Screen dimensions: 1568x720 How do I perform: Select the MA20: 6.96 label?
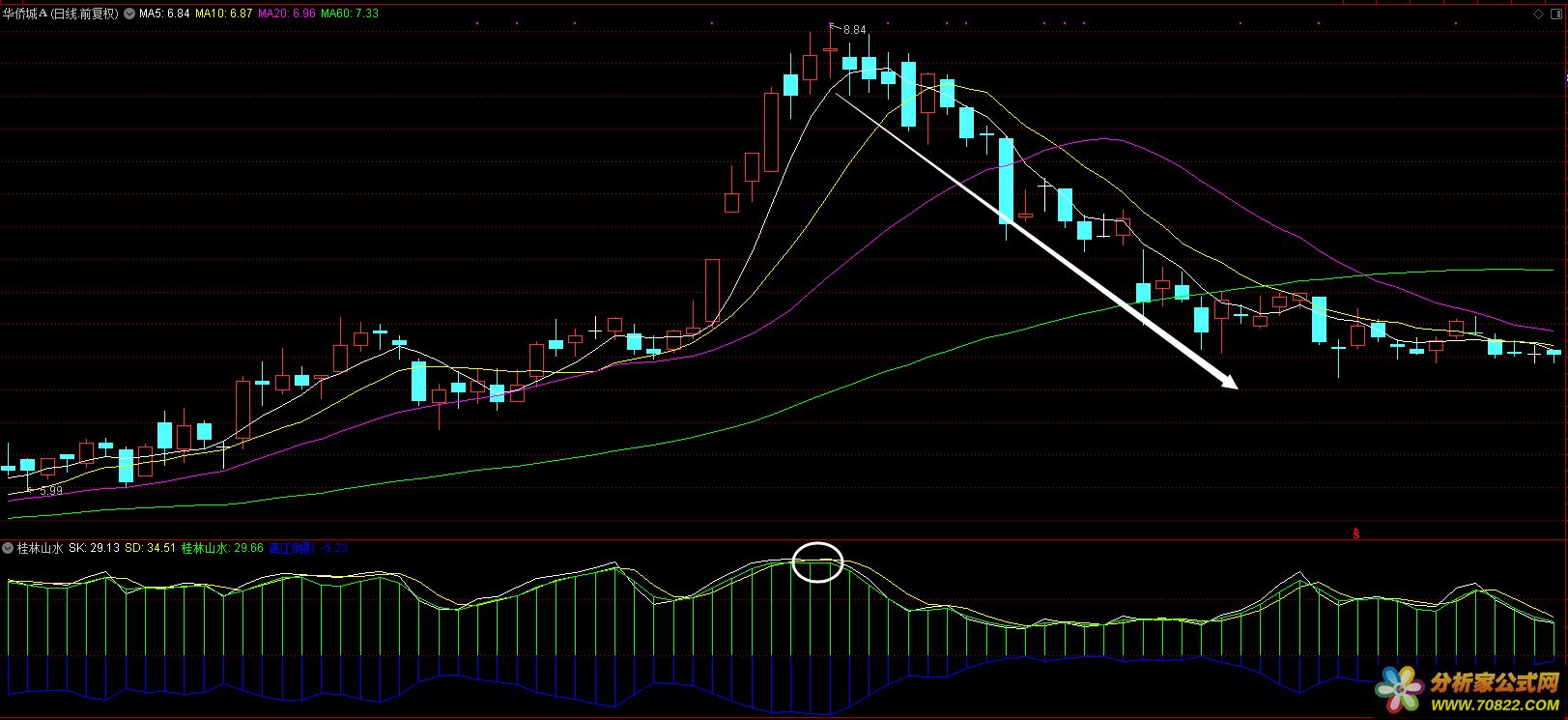pos(287,14)
